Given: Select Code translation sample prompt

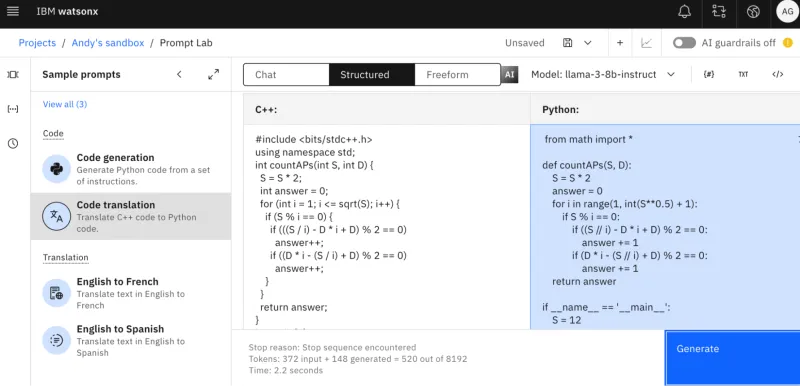Looking at the screenshot, I should 131,216.
